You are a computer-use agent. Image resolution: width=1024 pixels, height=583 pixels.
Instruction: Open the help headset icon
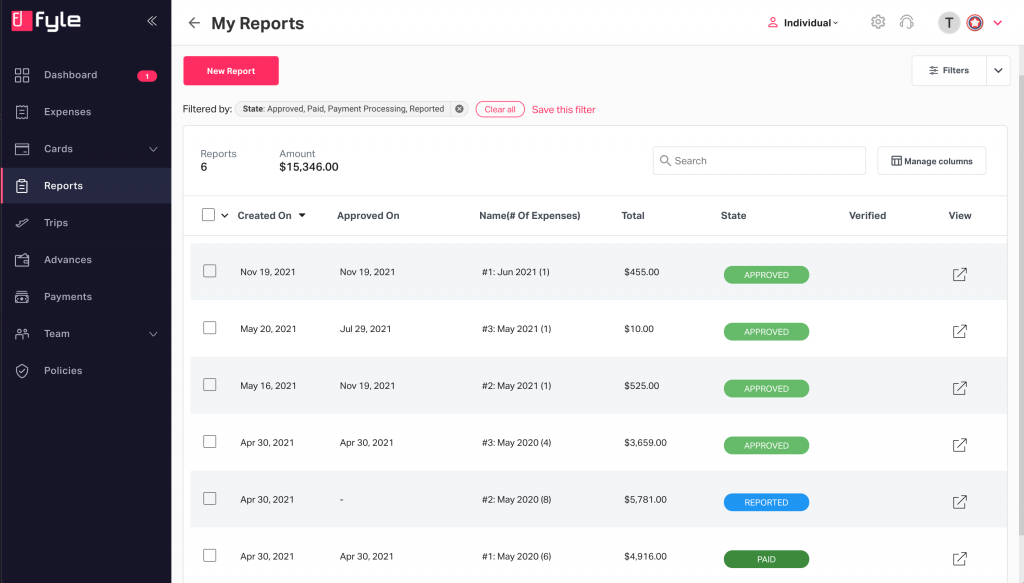(907, 21)
